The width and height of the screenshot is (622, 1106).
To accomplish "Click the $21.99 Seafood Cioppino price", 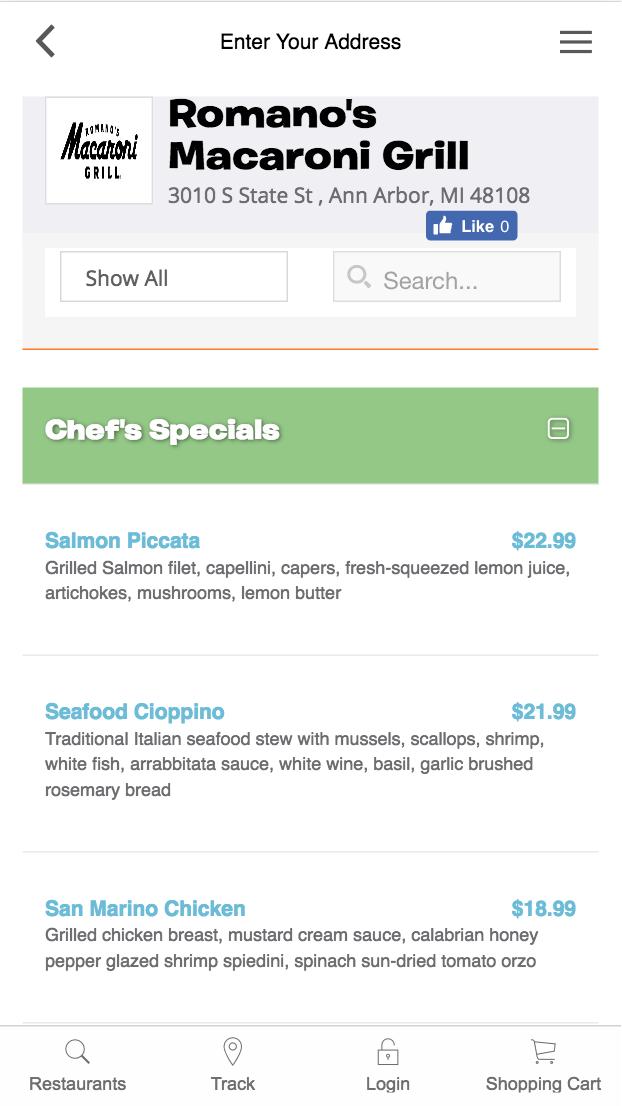I will 543,712.
